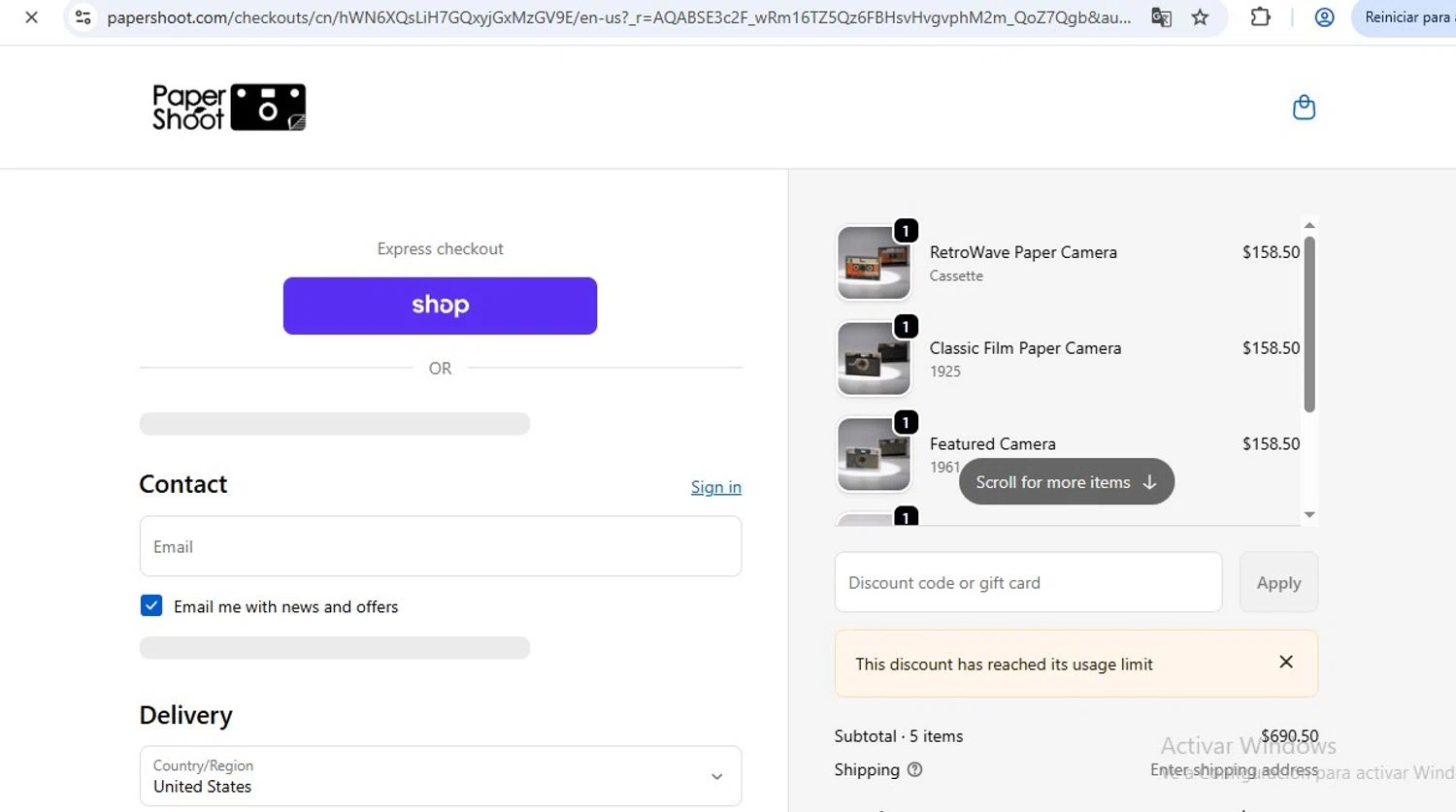Image resolution: width=1456 pixels, height=812 pixels.
Task: Click the Cassette variant text
Action: click(x=956, y=276)
